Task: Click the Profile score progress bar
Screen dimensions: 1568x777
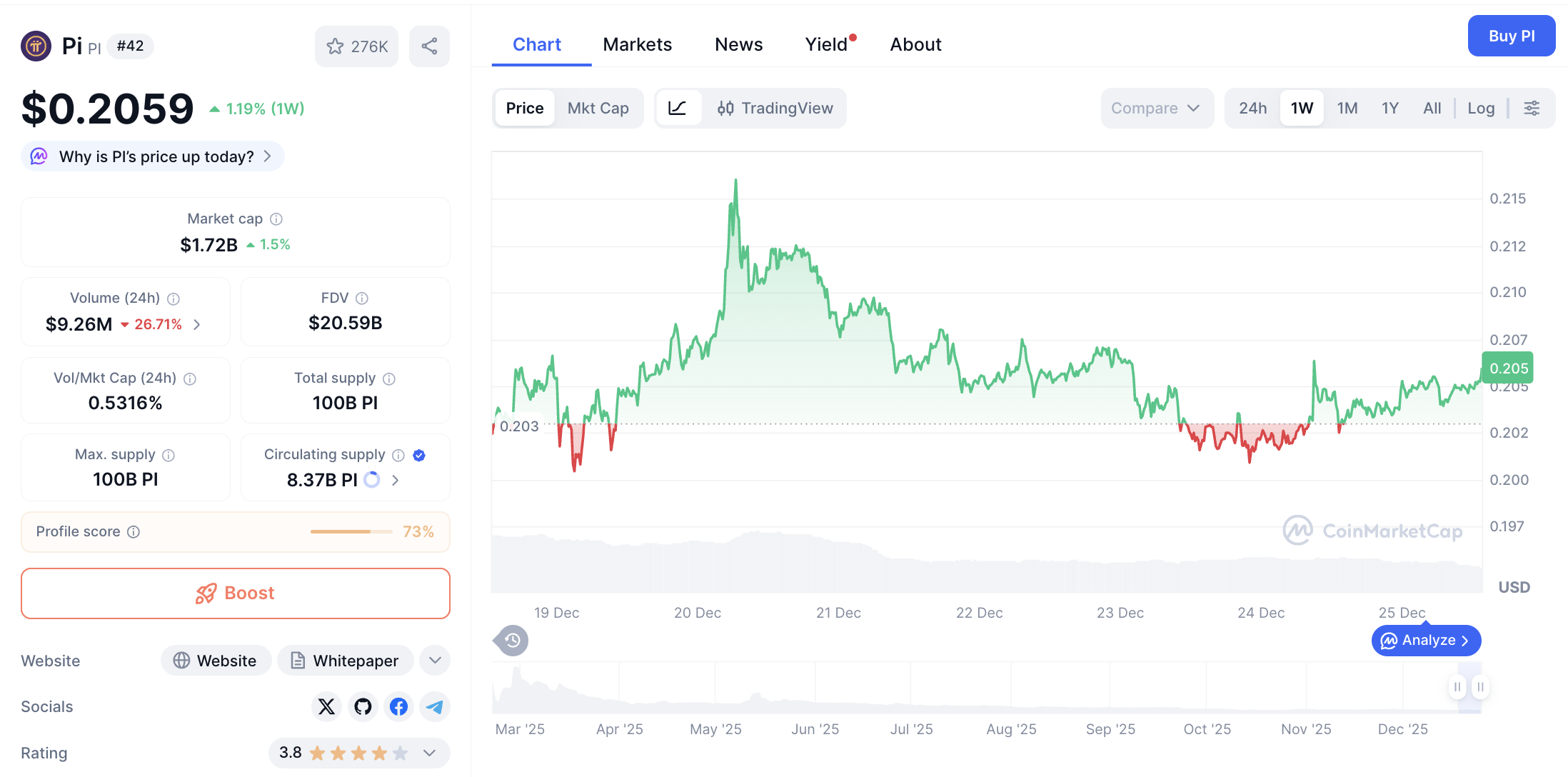Action: tap(351, 531)
